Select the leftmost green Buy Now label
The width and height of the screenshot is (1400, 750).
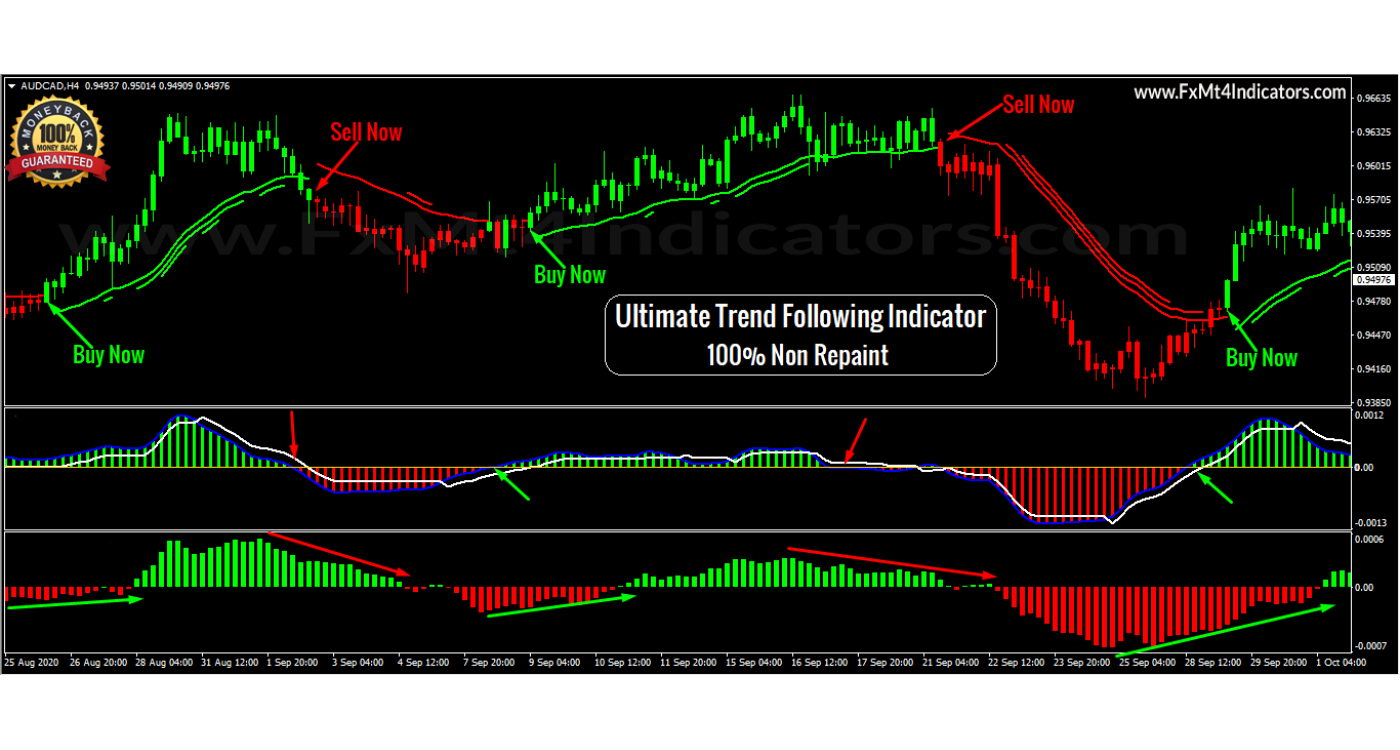coord(108,355)
